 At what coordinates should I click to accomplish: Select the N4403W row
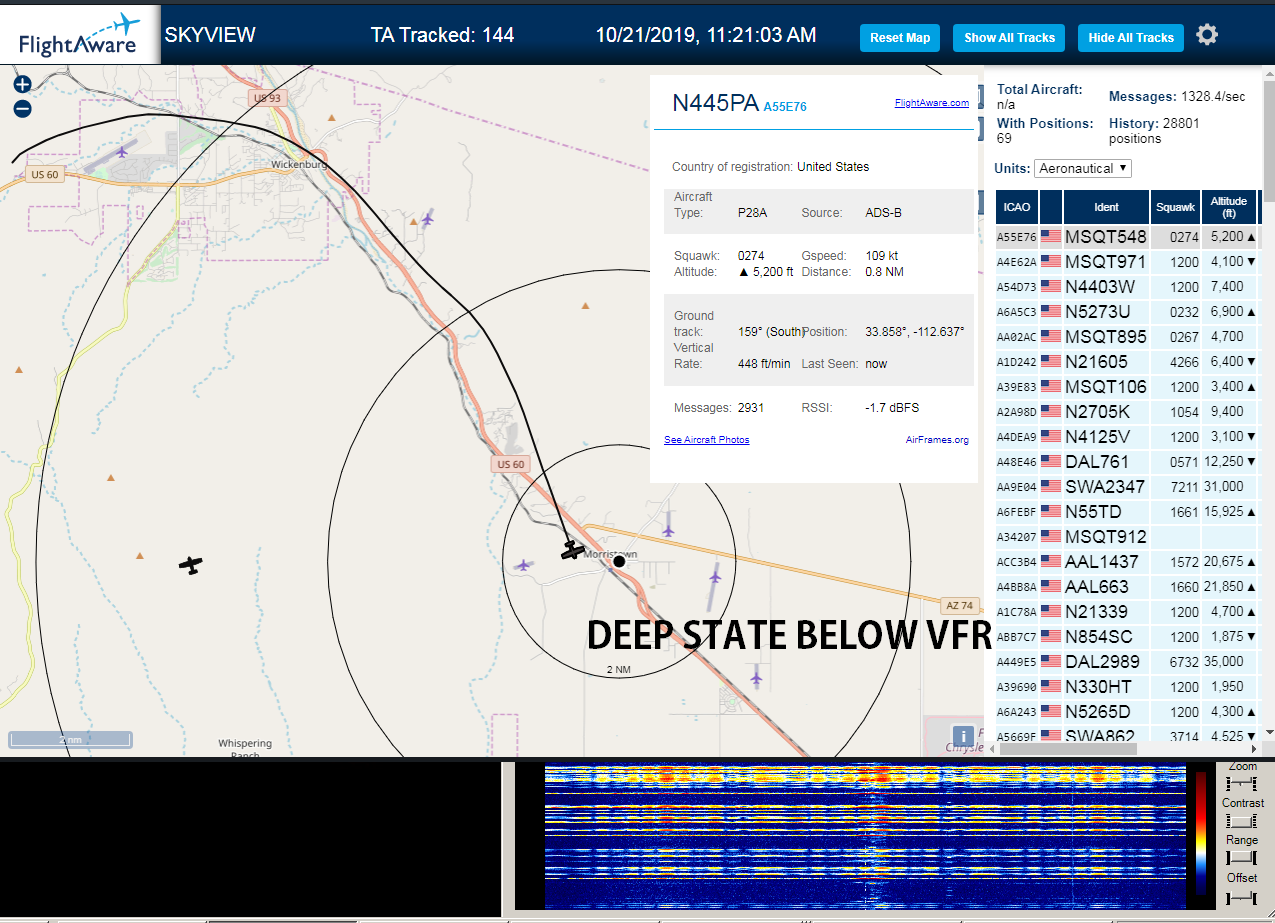coord(1127,287)
